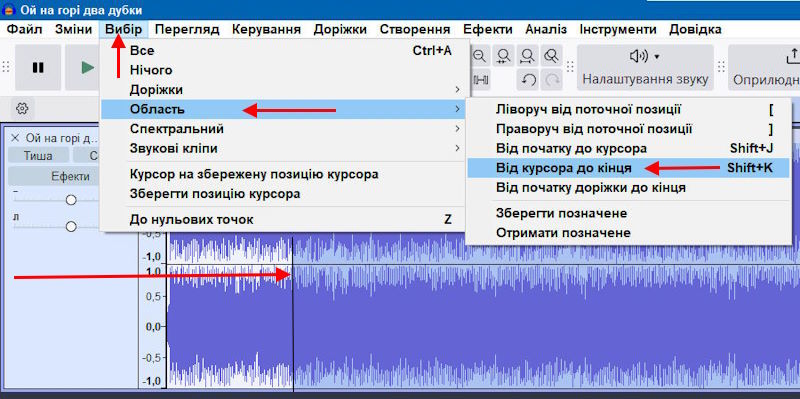Screen dimensions: 800x399
Task: Click grip handle before Оприлюднити button
Action: click(721, 67)
